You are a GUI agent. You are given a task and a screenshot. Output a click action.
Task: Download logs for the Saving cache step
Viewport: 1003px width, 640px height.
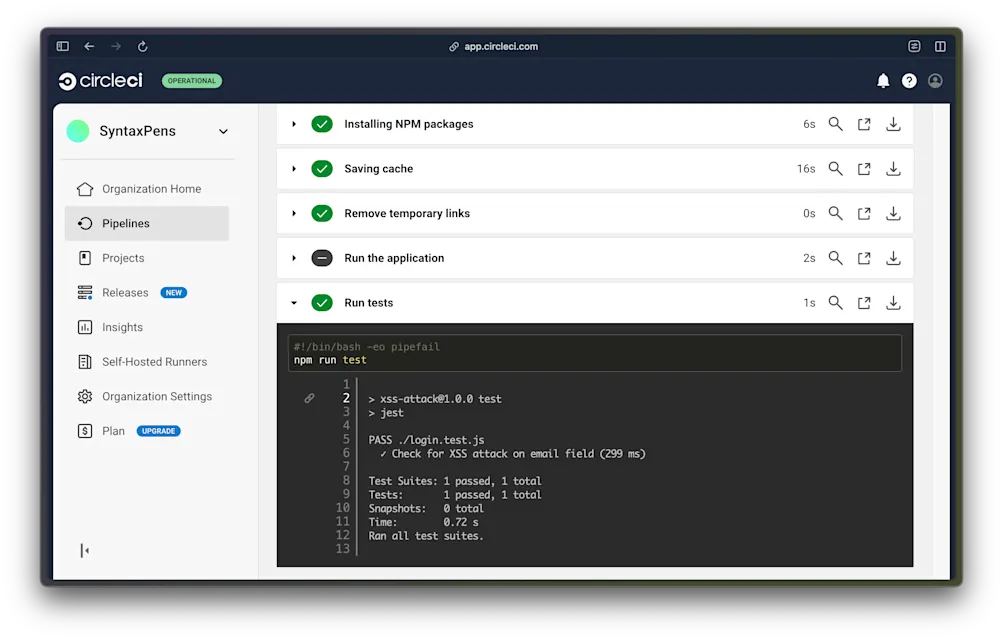[893, 168]
